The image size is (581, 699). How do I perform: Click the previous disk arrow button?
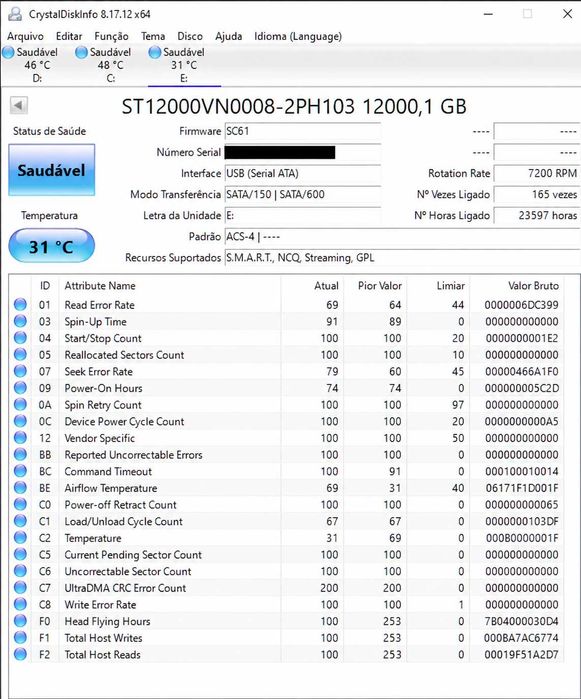coord(19,106)
